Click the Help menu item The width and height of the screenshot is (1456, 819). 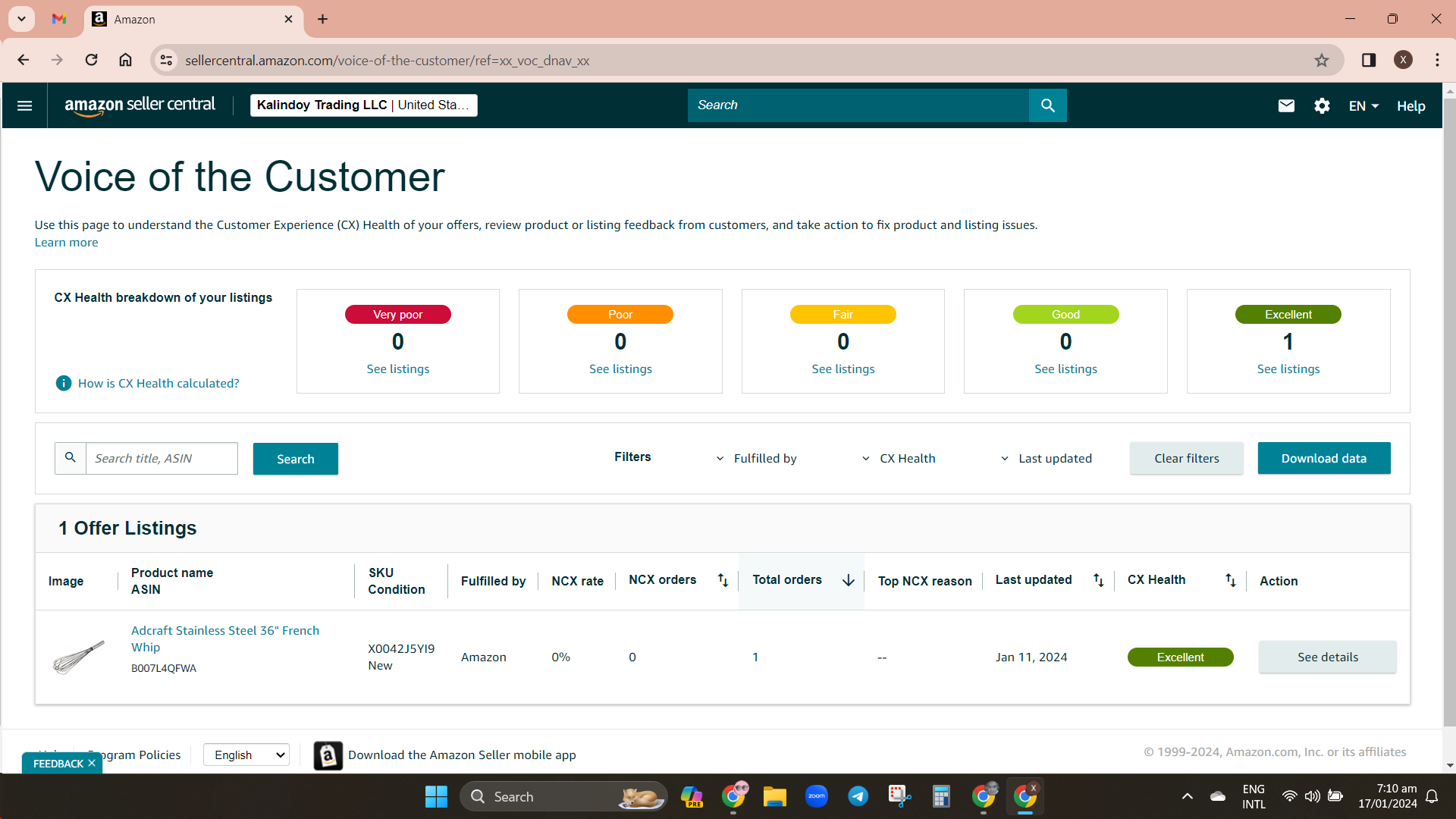pyautogui.click(x=1410, y=106)
